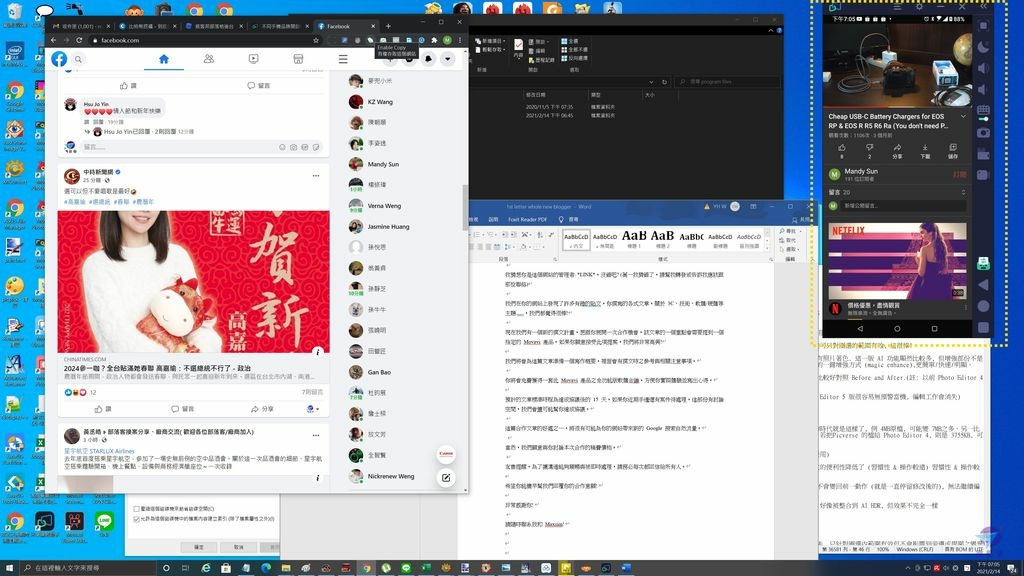Switch to the Gmail browser tab

click(x=81, y=26)
